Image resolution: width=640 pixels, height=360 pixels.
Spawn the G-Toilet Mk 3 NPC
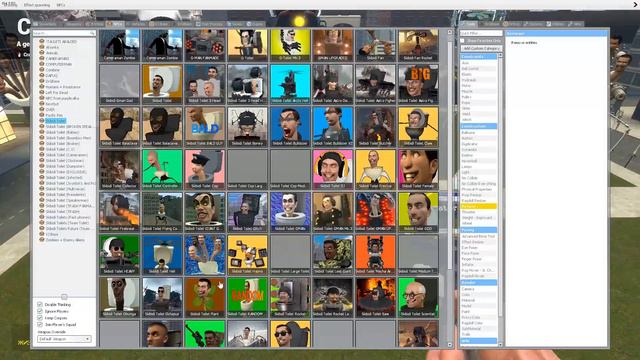(x=290, y=45)
